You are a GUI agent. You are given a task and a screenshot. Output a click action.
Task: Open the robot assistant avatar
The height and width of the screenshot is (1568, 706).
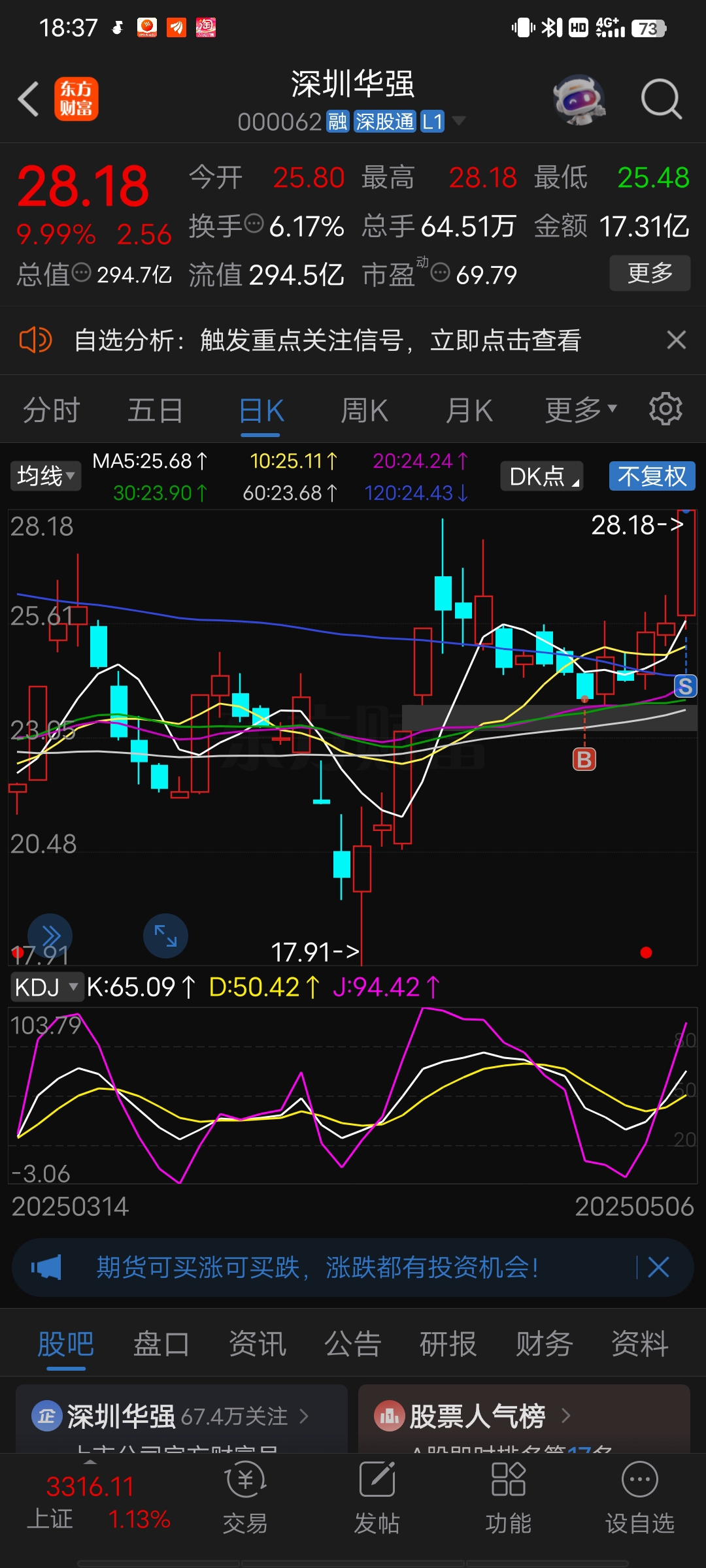[579, 99]
